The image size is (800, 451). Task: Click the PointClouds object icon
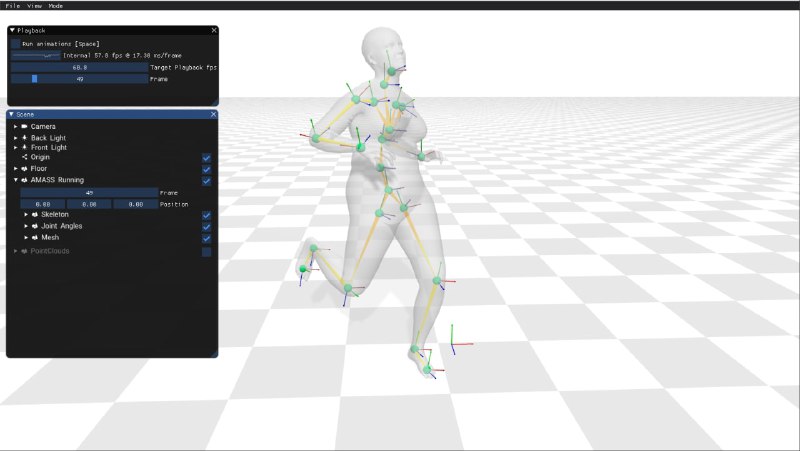(x=24, y=251)
